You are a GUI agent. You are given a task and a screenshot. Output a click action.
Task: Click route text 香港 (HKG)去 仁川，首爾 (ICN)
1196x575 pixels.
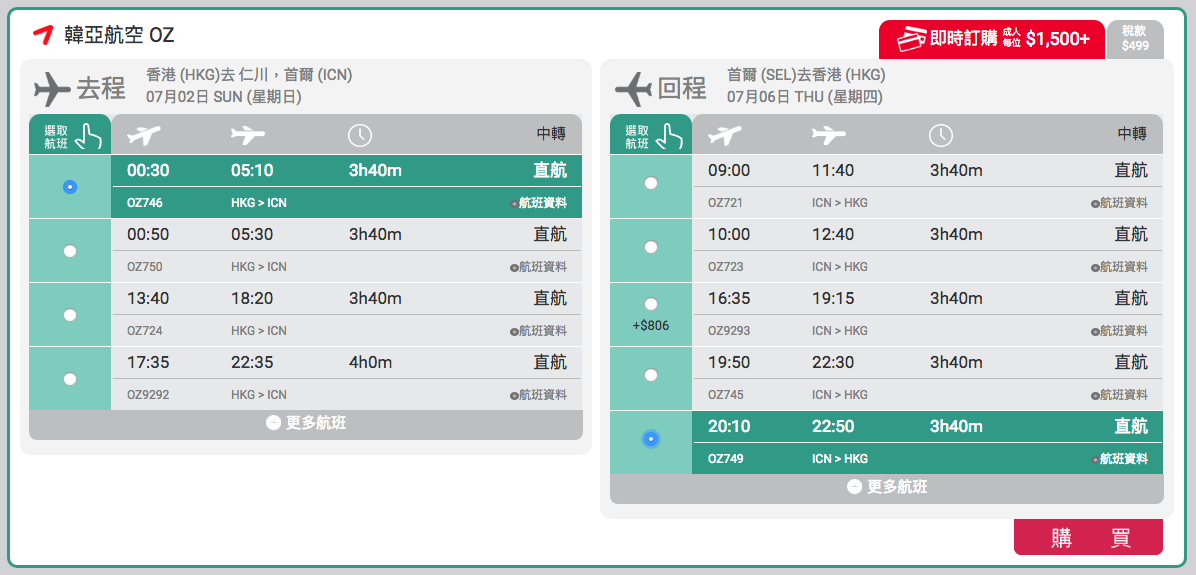point(249,75)
